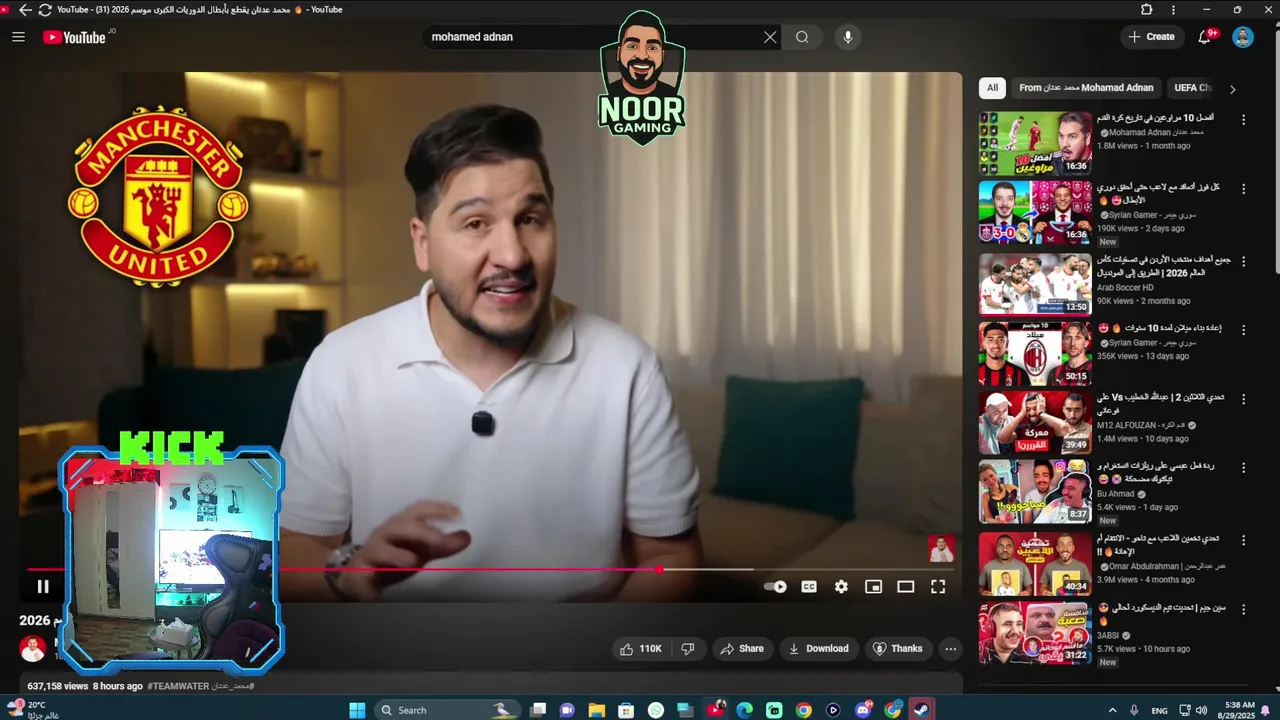This screenshot has height=720, width=1280.
Task: Open Windows Start menu
Action: click(357, 710)
